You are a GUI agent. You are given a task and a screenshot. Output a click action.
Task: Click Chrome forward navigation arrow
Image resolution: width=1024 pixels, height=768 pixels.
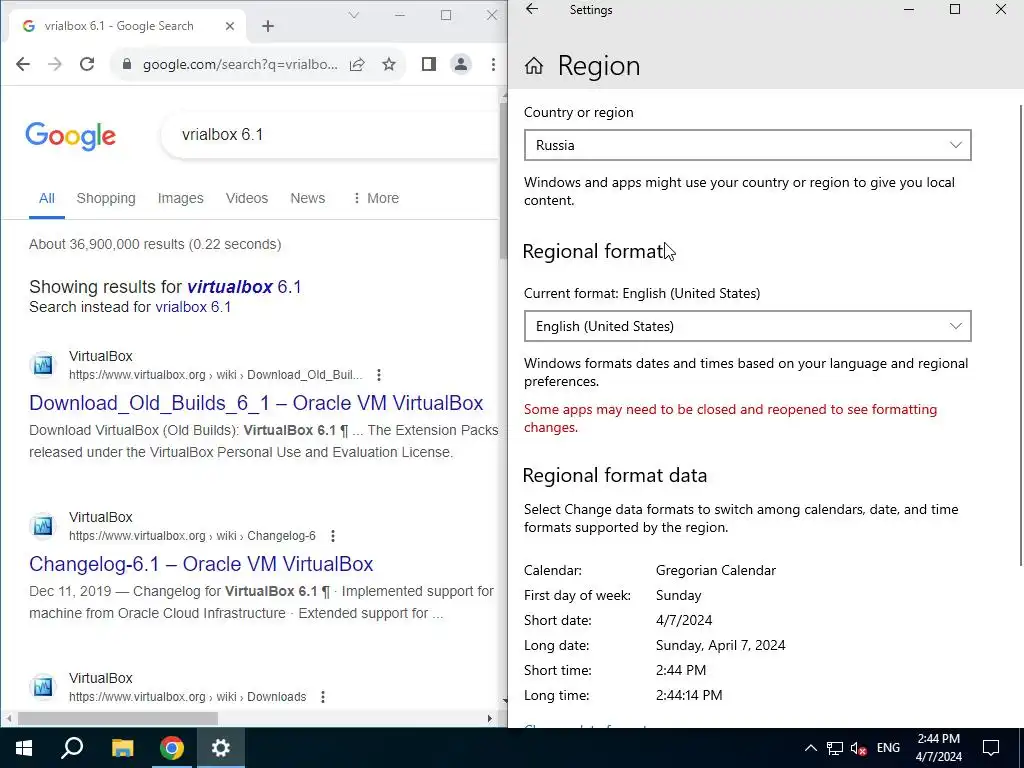pos(55,64)
